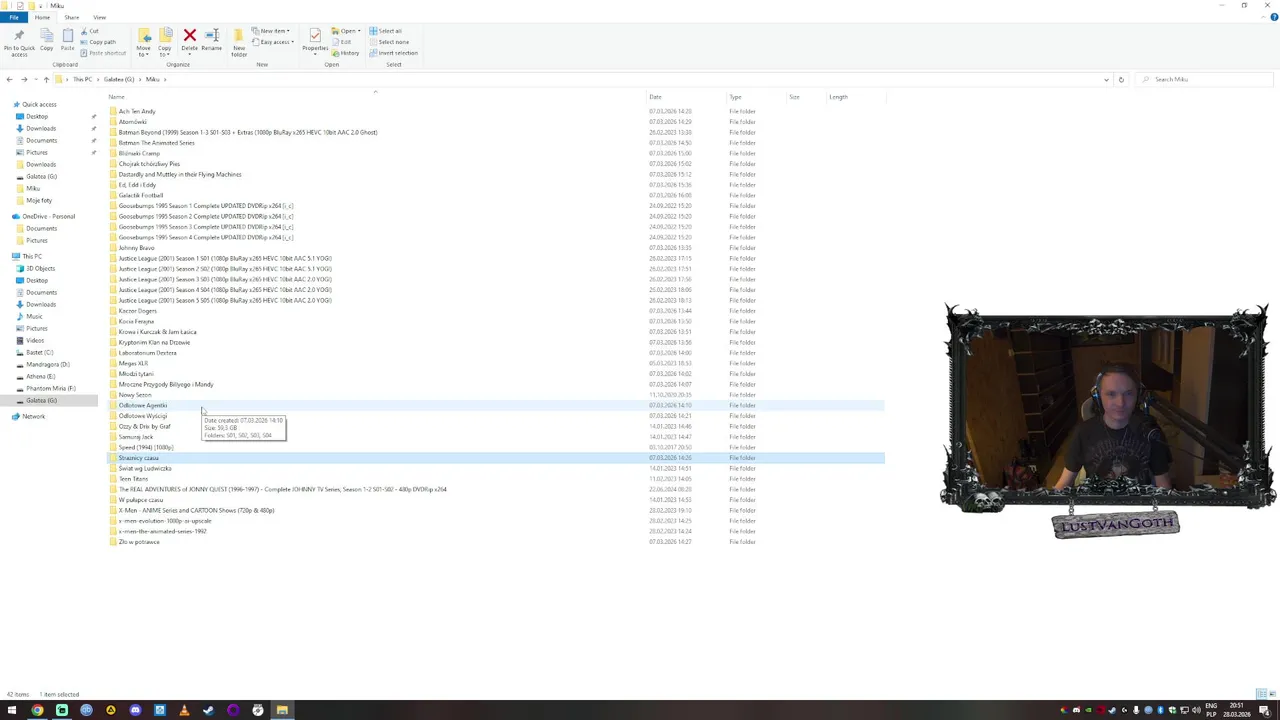Sort by the Type column header

(x=735, y=97)
